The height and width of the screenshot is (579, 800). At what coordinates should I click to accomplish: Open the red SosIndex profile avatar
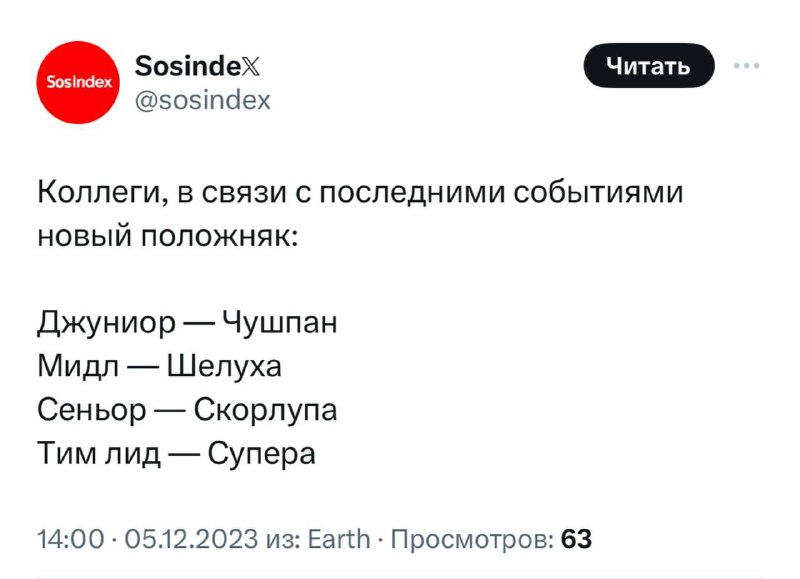[78, 82]
